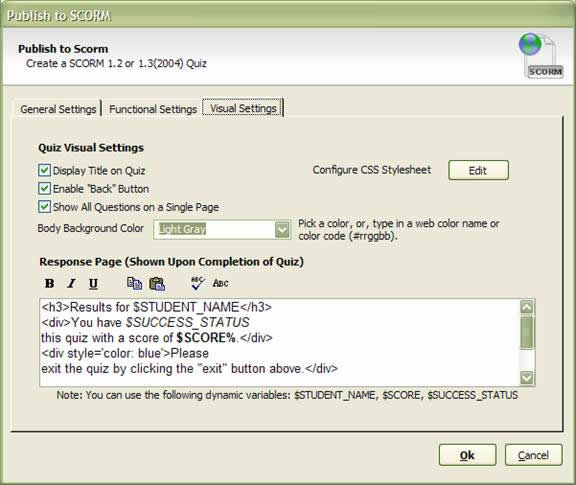Select the Visual Settings tab

(243, 108)
